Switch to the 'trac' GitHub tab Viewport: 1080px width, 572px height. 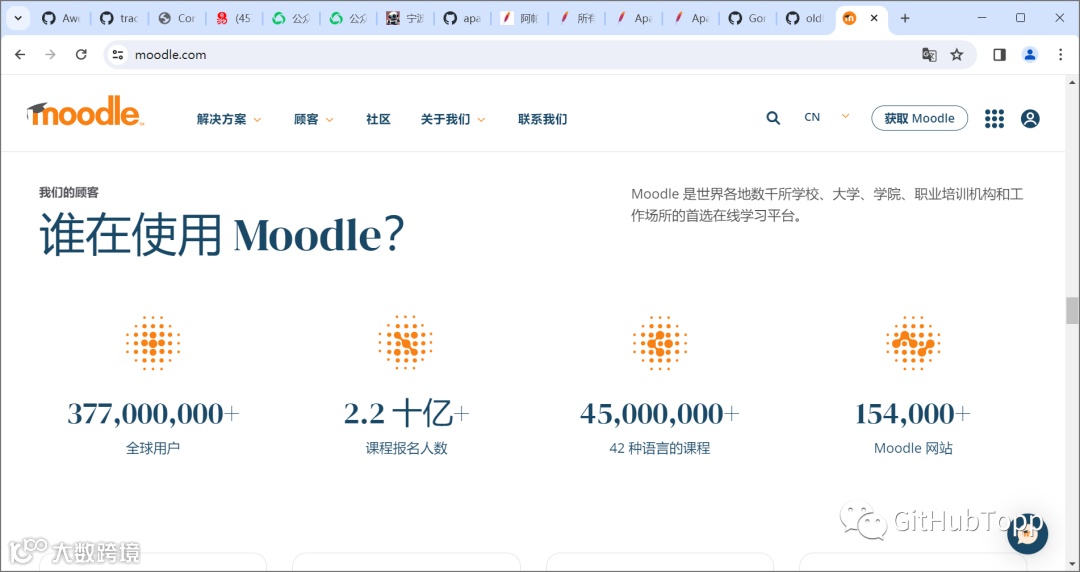118,19
